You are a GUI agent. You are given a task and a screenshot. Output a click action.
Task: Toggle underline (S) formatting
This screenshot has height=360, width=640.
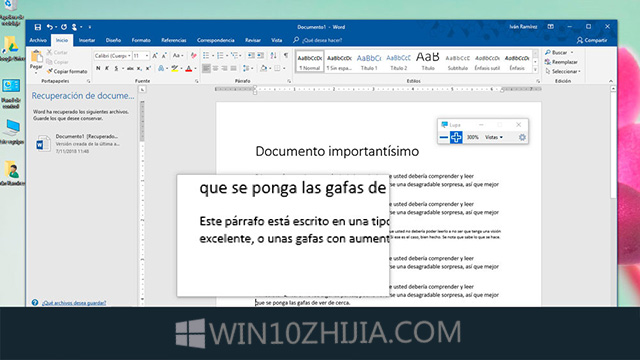click(116, 68)
